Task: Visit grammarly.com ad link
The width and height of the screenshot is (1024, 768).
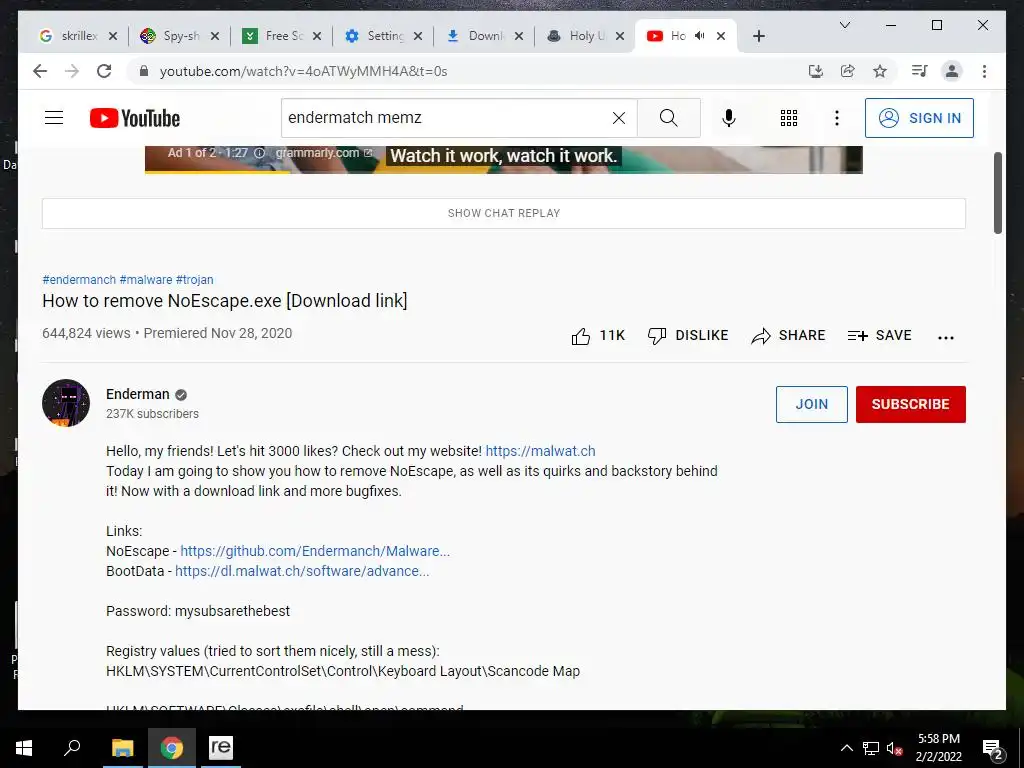Action: [x=323, y=153]
